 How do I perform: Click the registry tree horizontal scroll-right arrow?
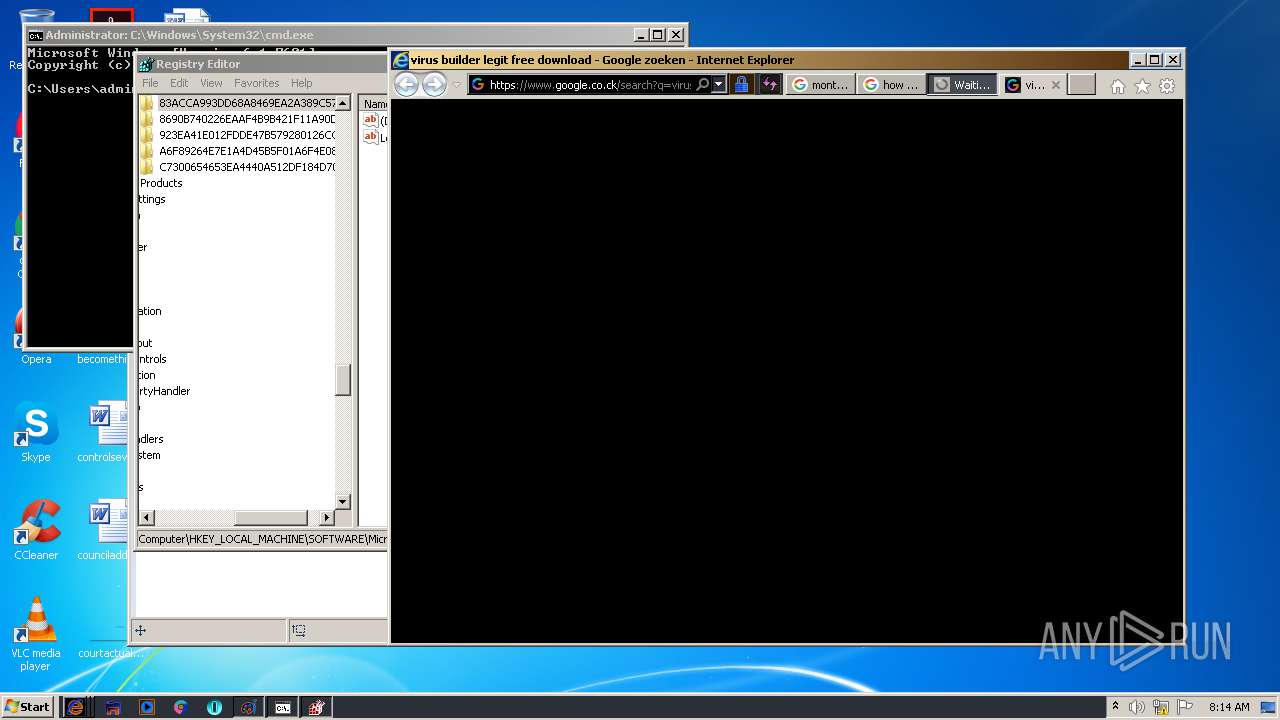tap(326, 517)
